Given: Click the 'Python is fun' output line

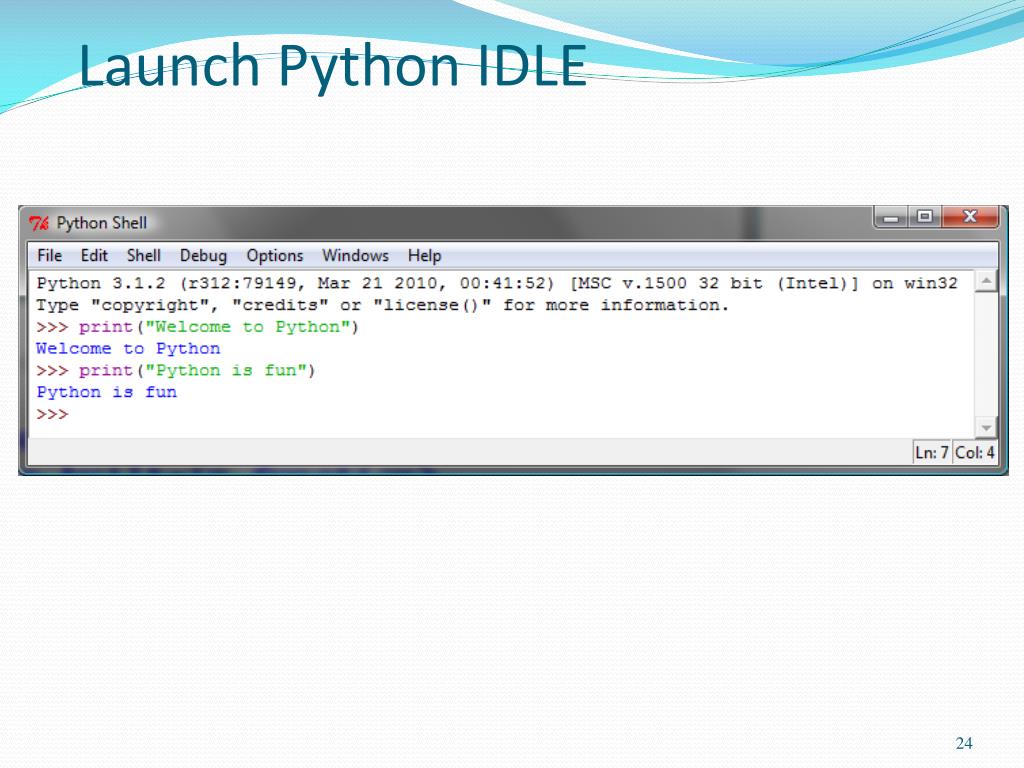Looking at the screenshot, I should coord(106,392).
